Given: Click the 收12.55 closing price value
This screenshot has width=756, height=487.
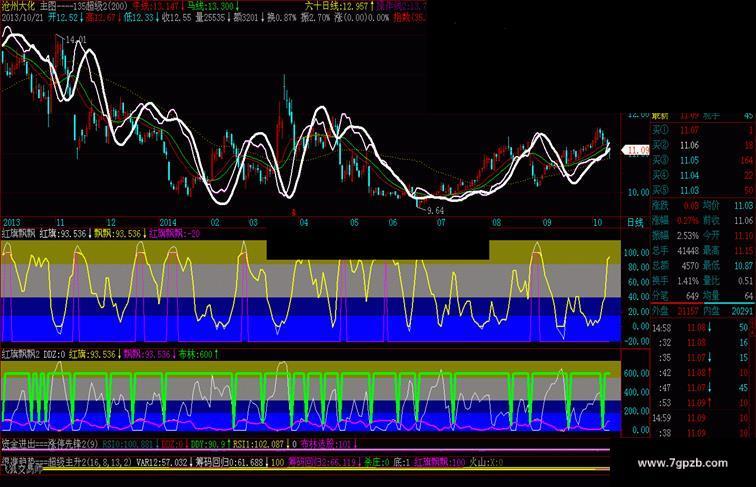Looking at the screenshot, I should coord(176,18).
